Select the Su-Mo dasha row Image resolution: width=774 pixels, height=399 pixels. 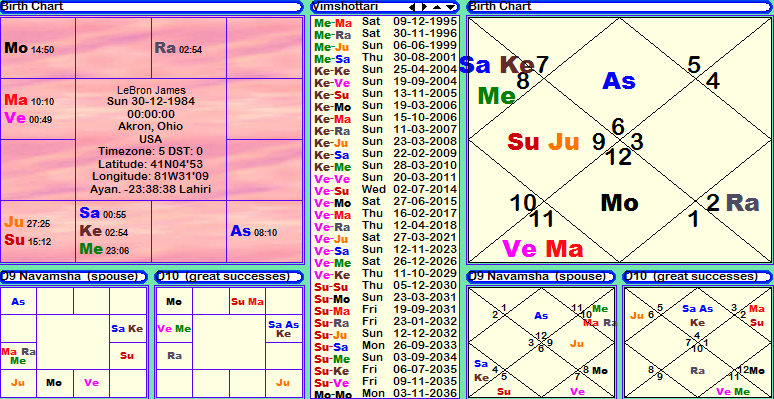click(x=386, y=298)
